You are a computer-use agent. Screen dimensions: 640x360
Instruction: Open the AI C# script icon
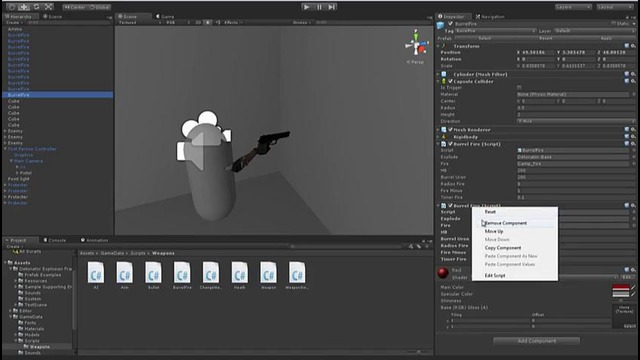coord(96,273)
